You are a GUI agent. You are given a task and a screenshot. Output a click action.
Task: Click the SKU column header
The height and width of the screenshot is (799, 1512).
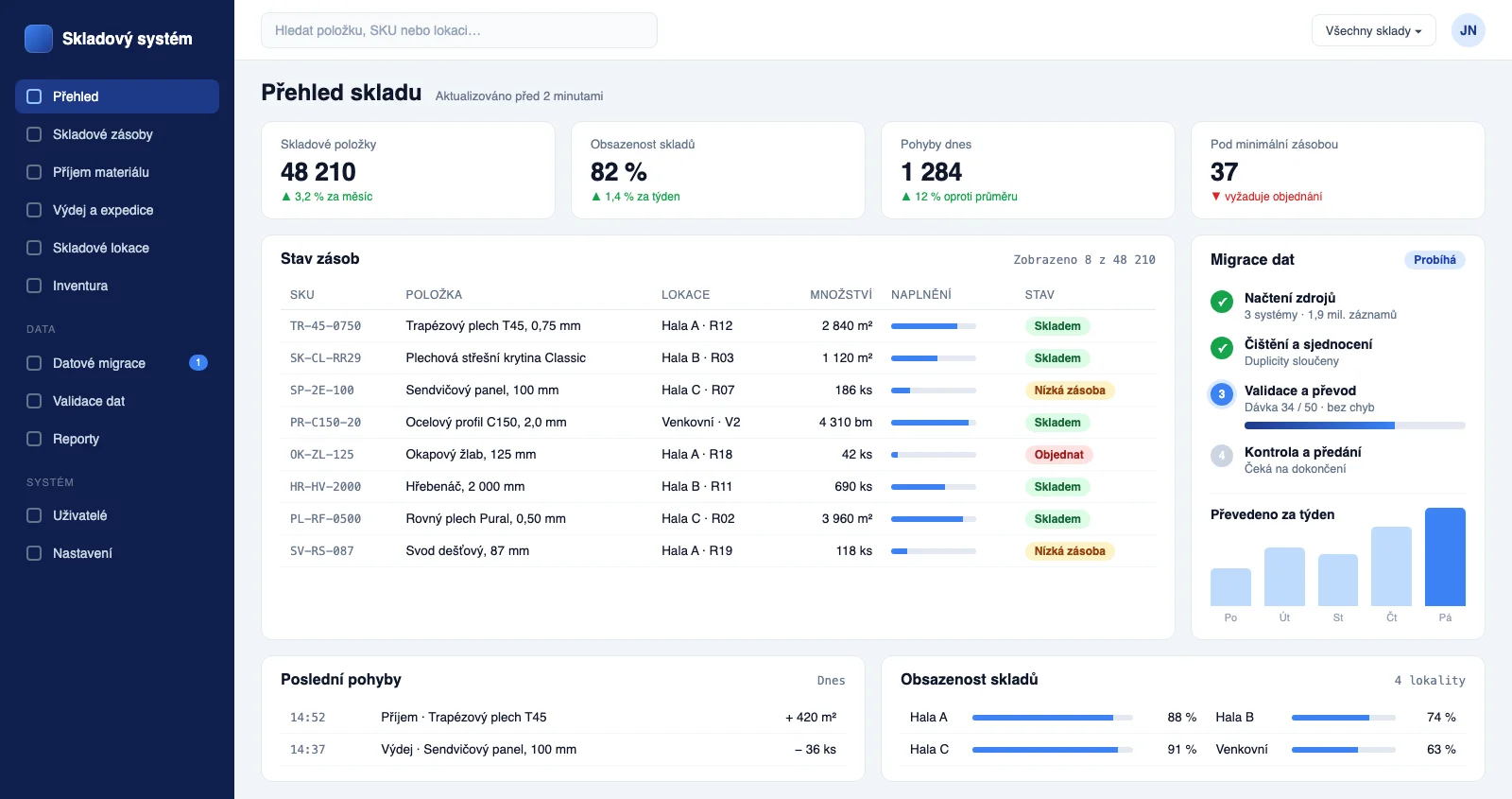pyautogui.click(x=302, y=295)
